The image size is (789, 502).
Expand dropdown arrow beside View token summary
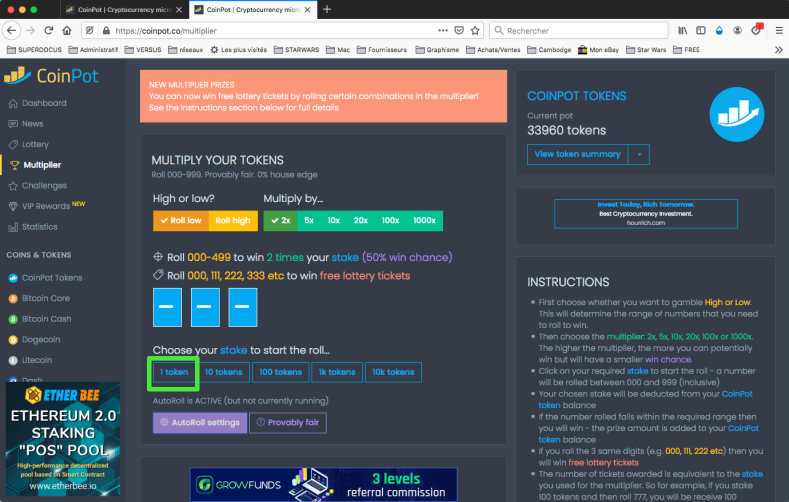pyautogui.click(x=639, y=154)
